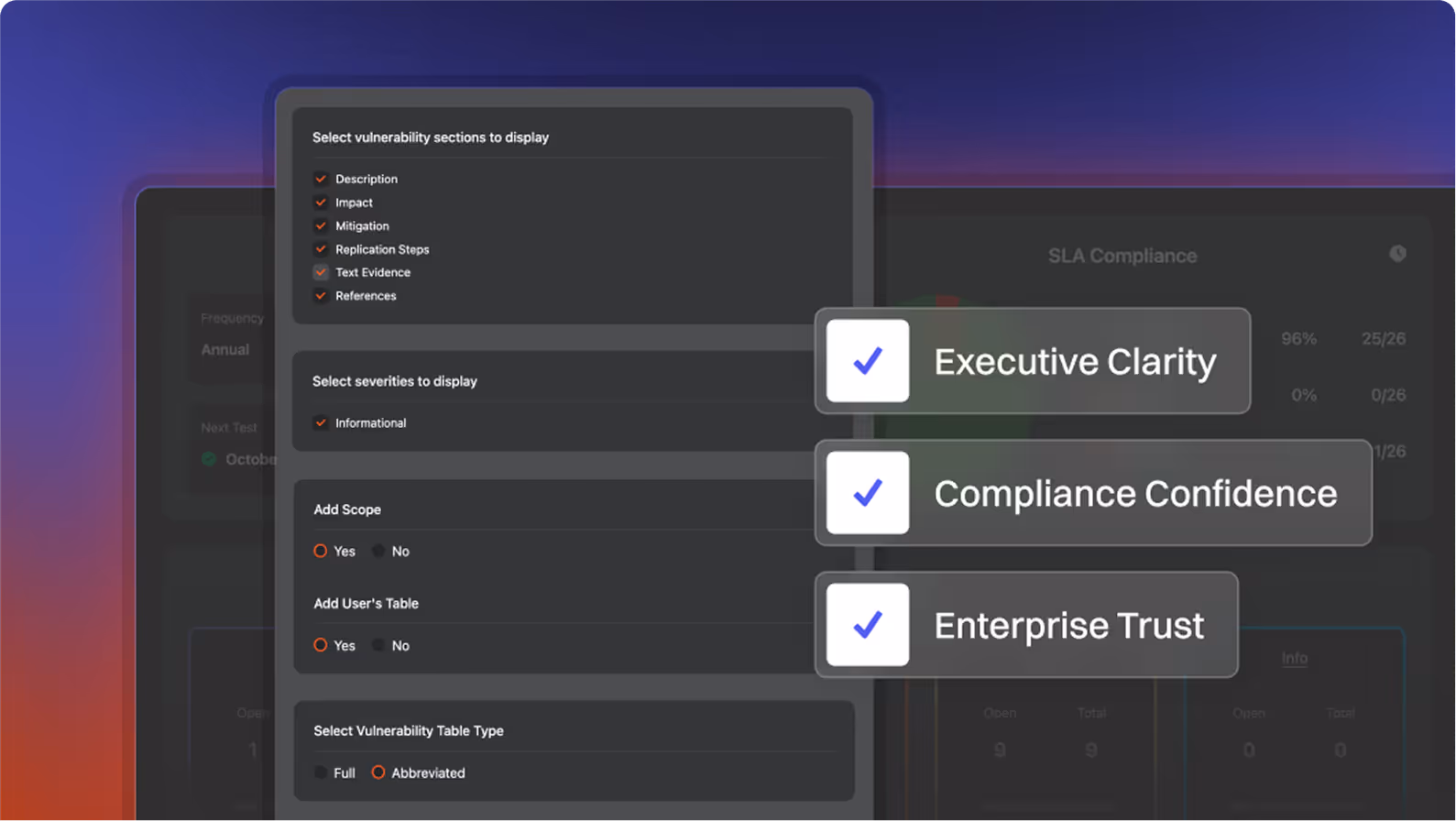The image size is (1456, 821).
Task: Click 'Select severities to display' heading
Action: 395,381
